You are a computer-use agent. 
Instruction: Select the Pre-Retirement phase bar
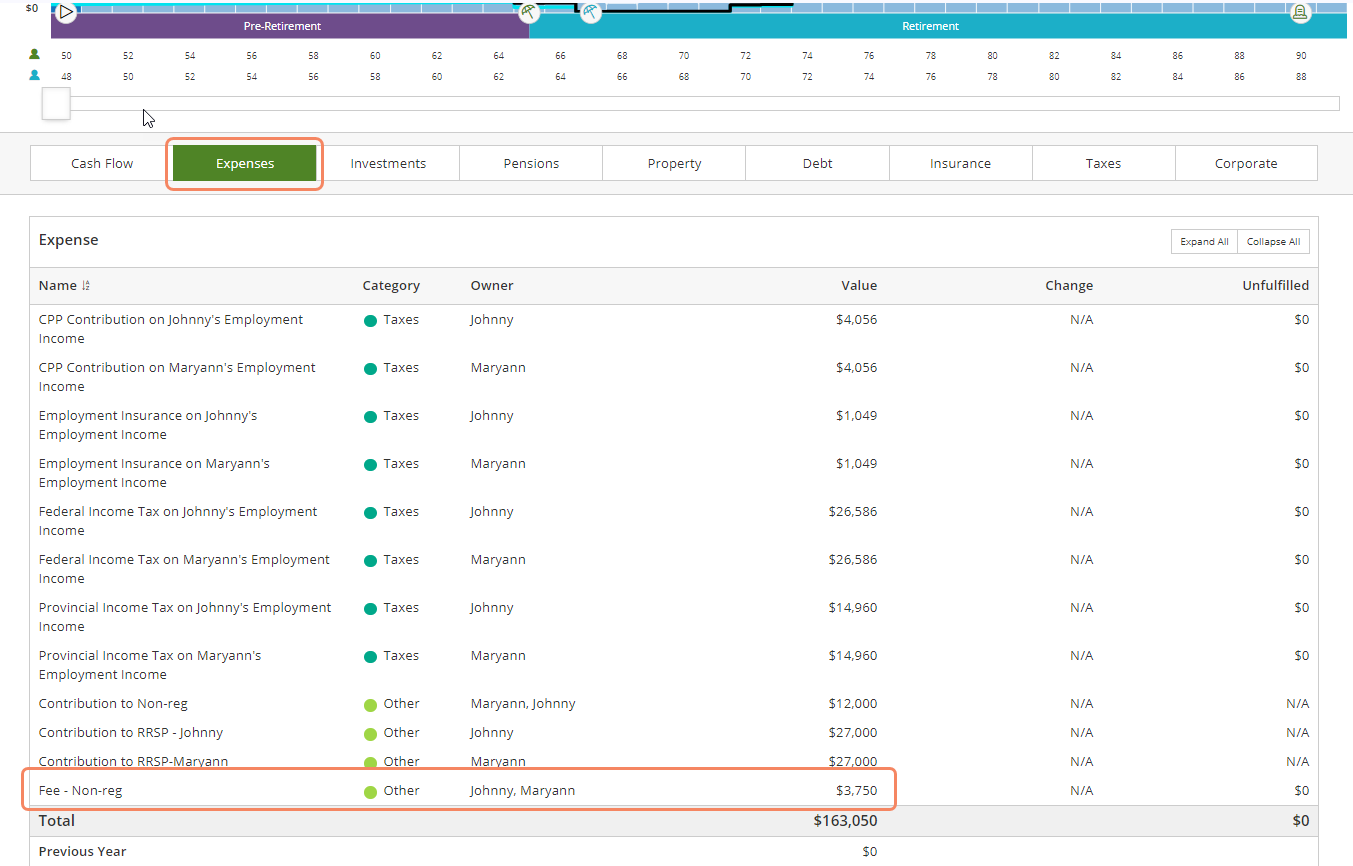tap(283, 27)
